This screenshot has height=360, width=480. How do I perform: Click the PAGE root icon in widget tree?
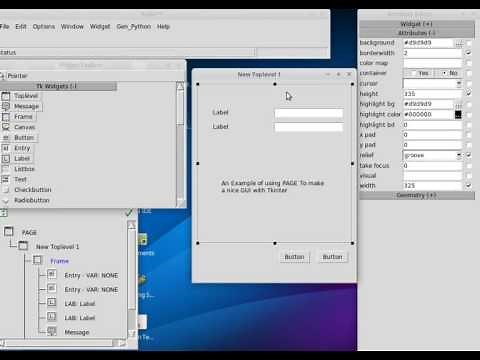(9, 232)
